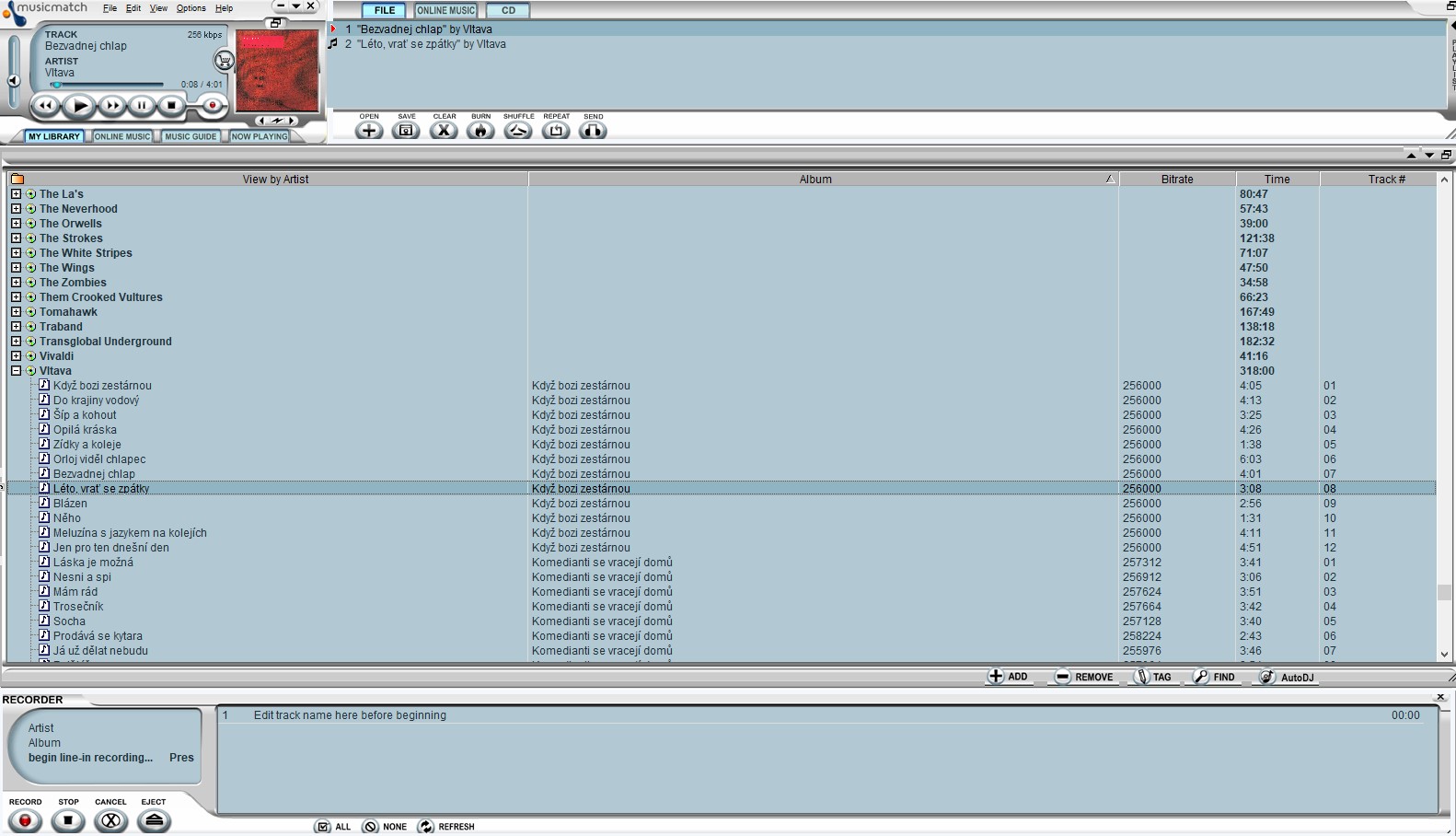Toggle Repeat playback mode
This screenshot has height=836, width=1456.
[556, 131]
